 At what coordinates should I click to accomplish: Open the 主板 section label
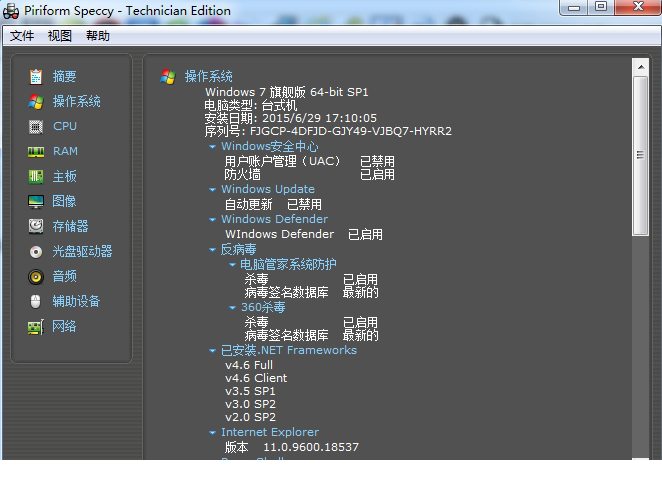tap(65, 176)
